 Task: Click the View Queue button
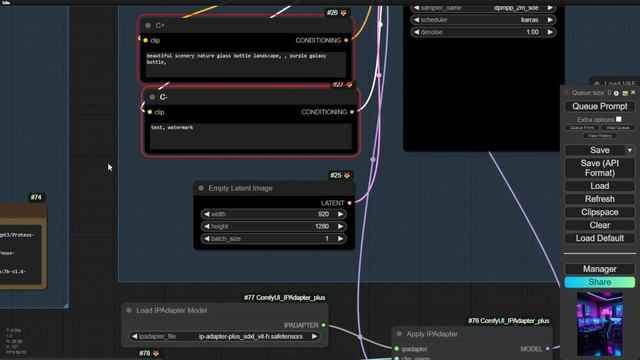618,128
